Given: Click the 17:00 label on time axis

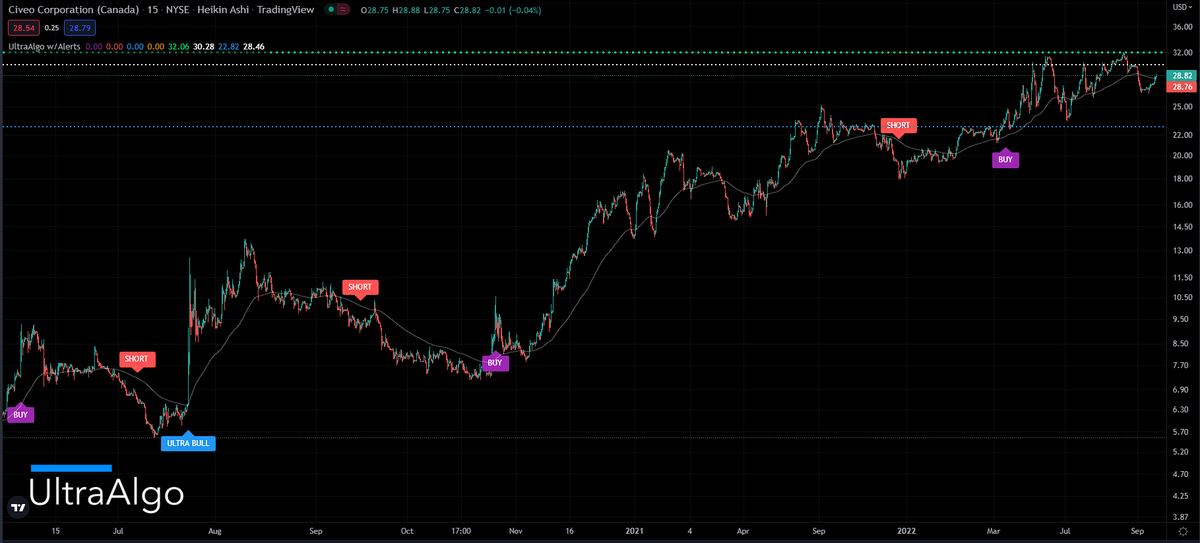Looking at the screenshot, I should point(461,530).
